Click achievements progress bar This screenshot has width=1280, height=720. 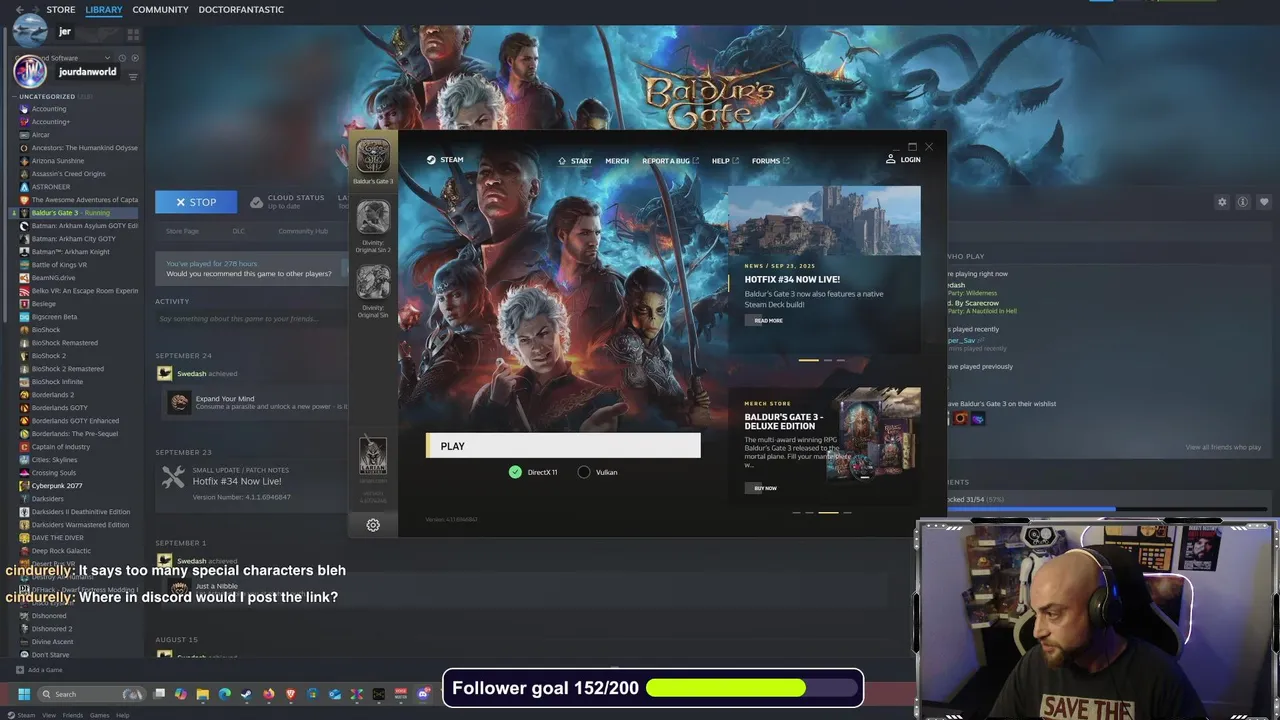click(1108, 509)
